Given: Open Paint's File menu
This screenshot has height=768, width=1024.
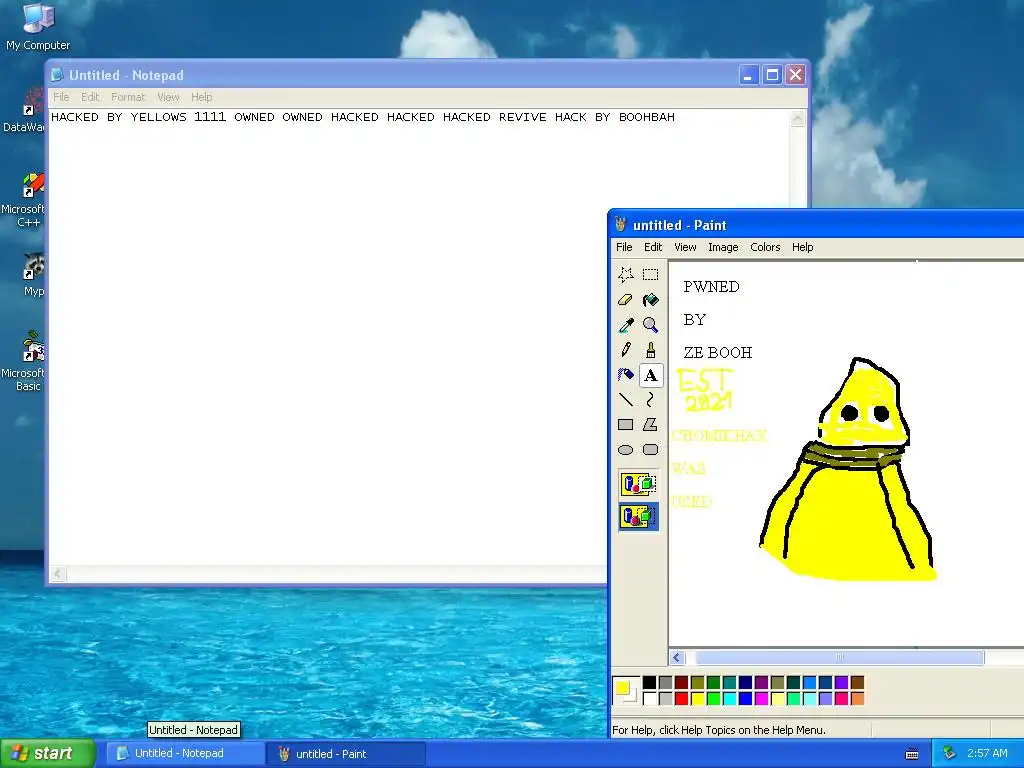Looking at the screenshot, I should [624, 247].
